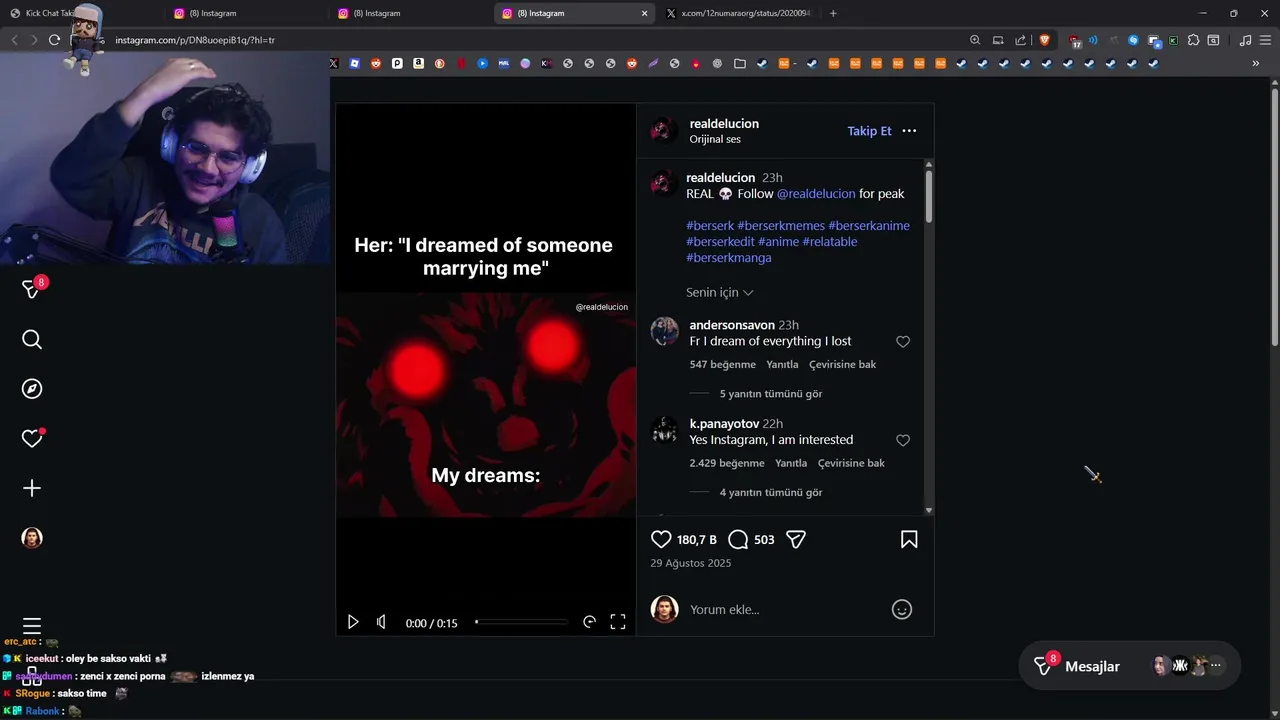
Task: Open a new browser tab
Action: pos(833,13)
